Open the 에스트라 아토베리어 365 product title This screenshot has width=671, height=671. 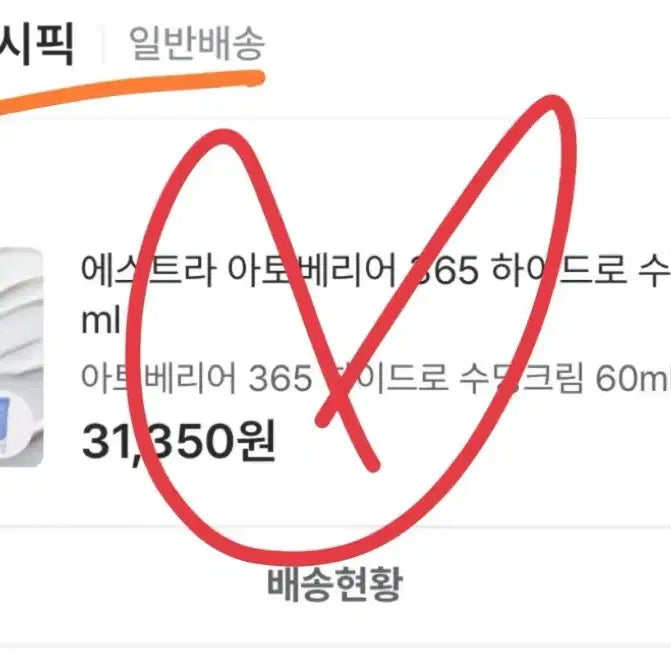[376, 270]
